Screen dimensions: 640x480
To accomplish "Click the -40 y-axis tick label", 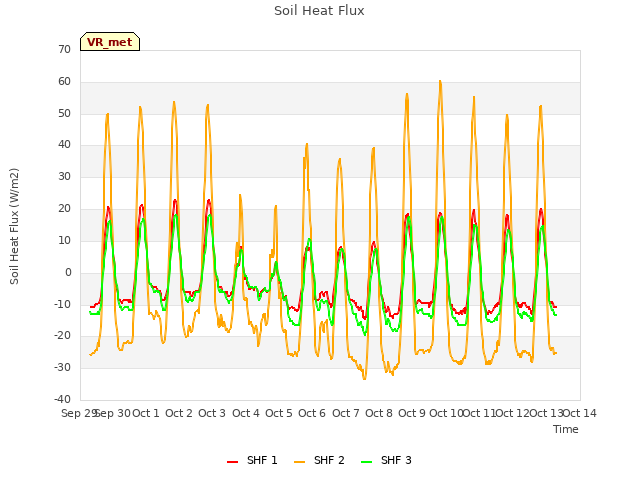I will click(x=62, y=399).
